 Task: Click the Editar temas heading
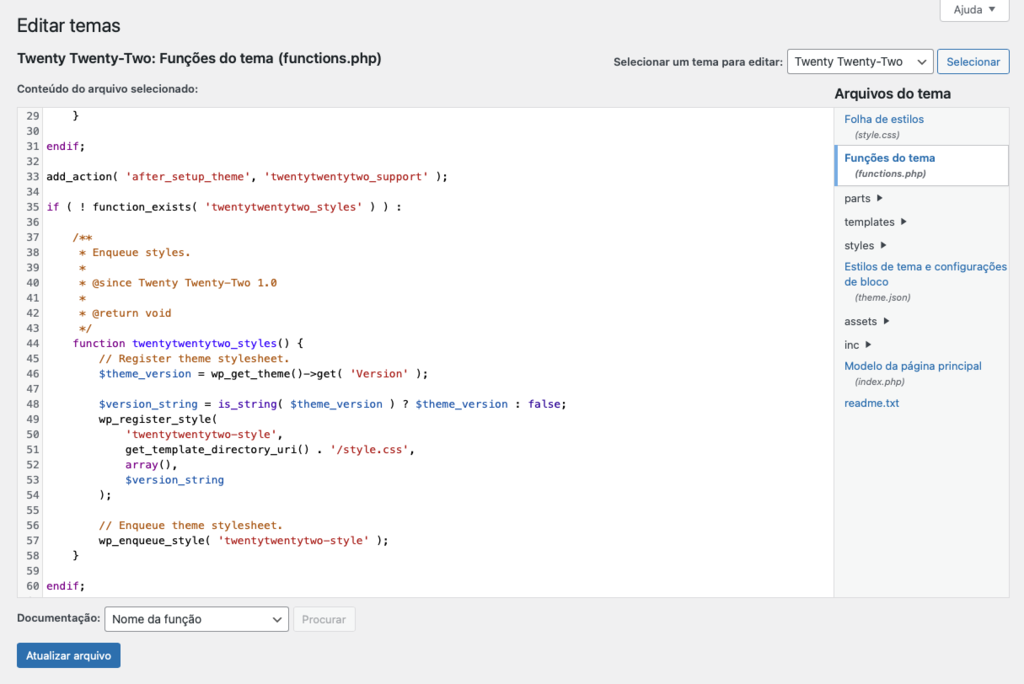(68, 25)
